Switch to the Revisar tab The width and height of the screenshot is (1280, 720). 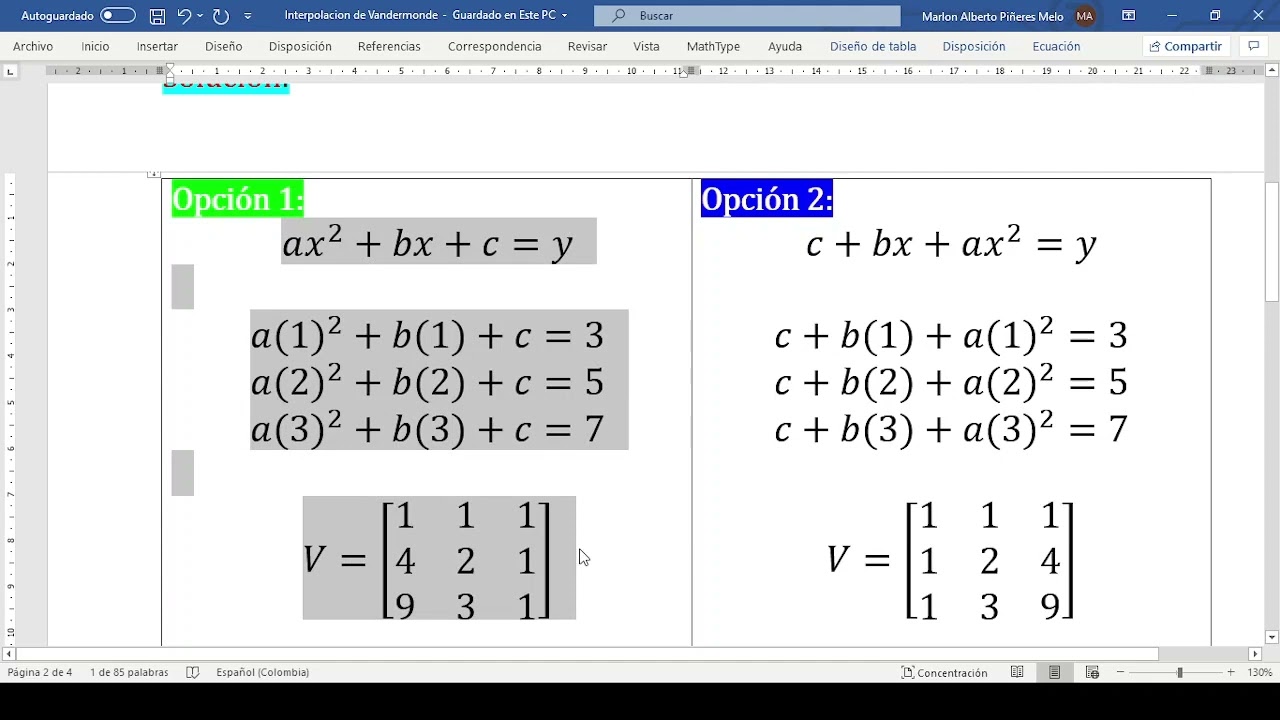[x=587, y=46]
